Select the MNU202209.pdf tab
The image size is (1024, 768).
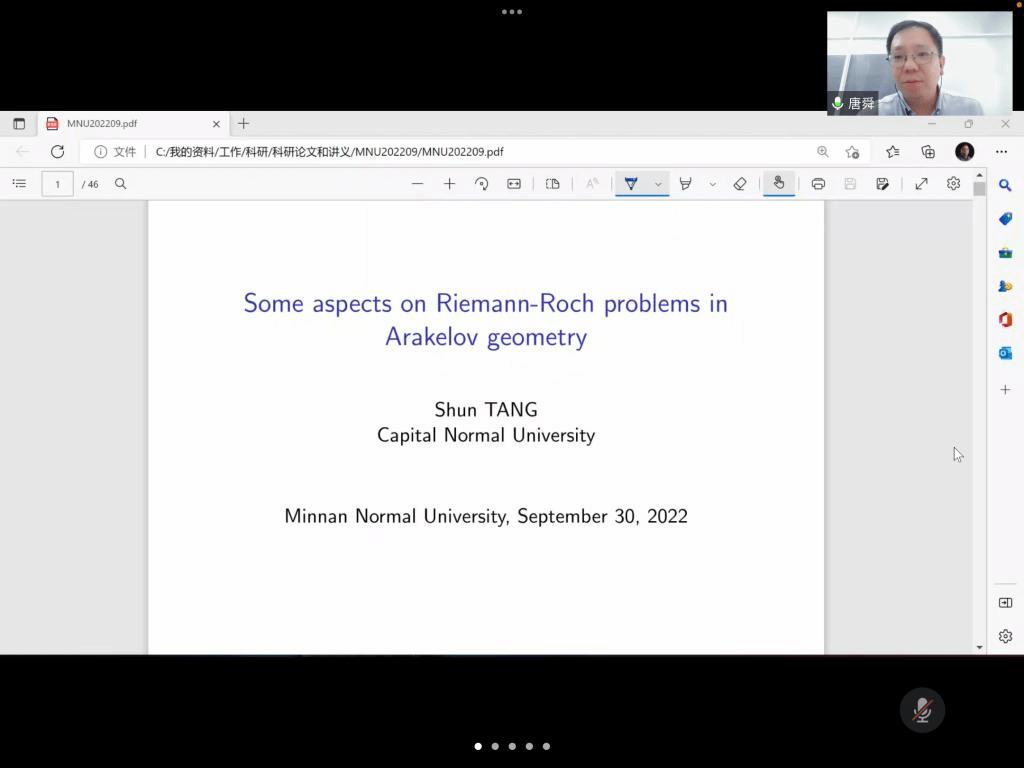130,124
